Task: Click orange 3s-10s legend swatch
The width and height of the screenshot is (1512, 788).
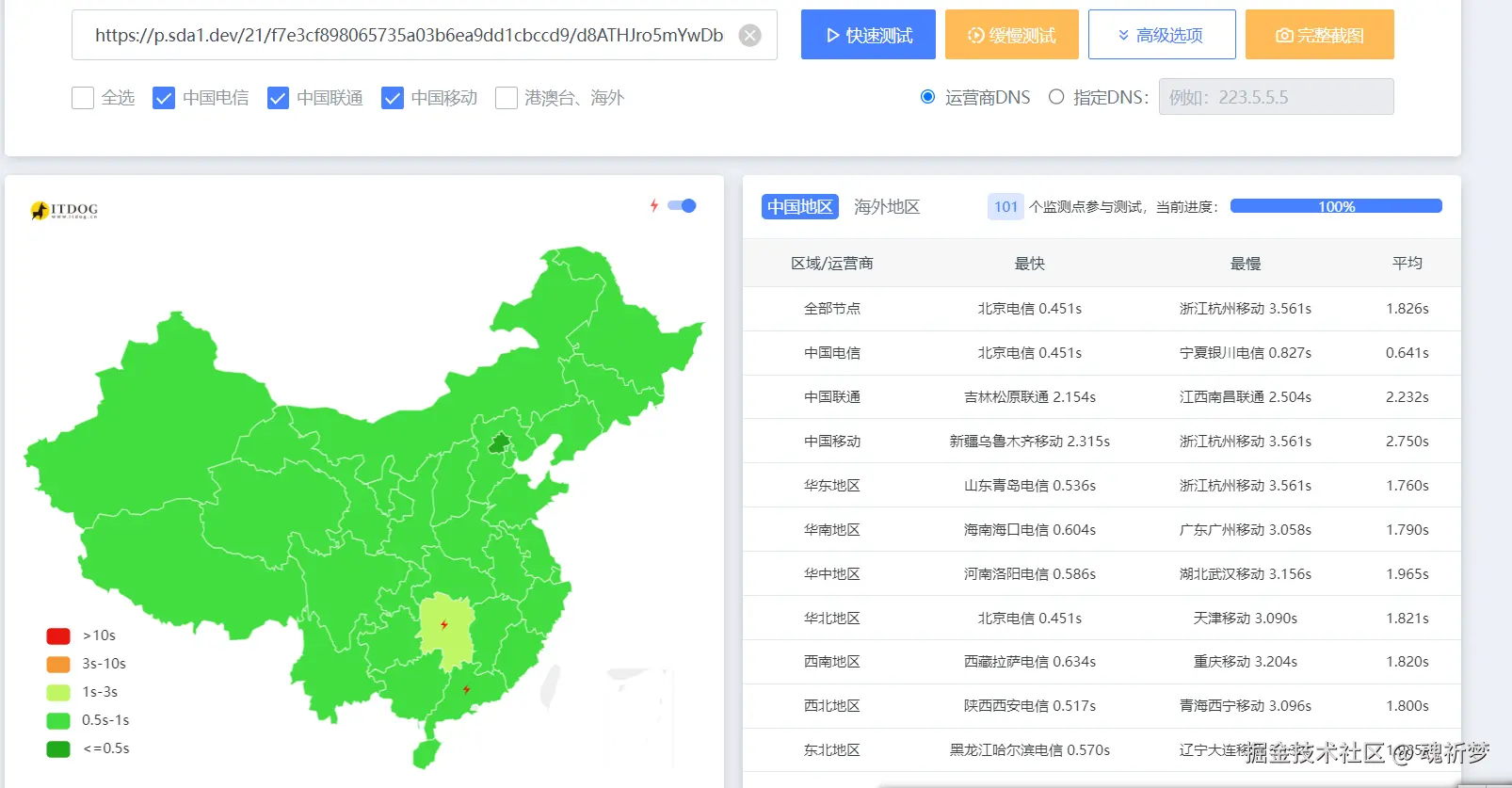Action: click(58, 664)
